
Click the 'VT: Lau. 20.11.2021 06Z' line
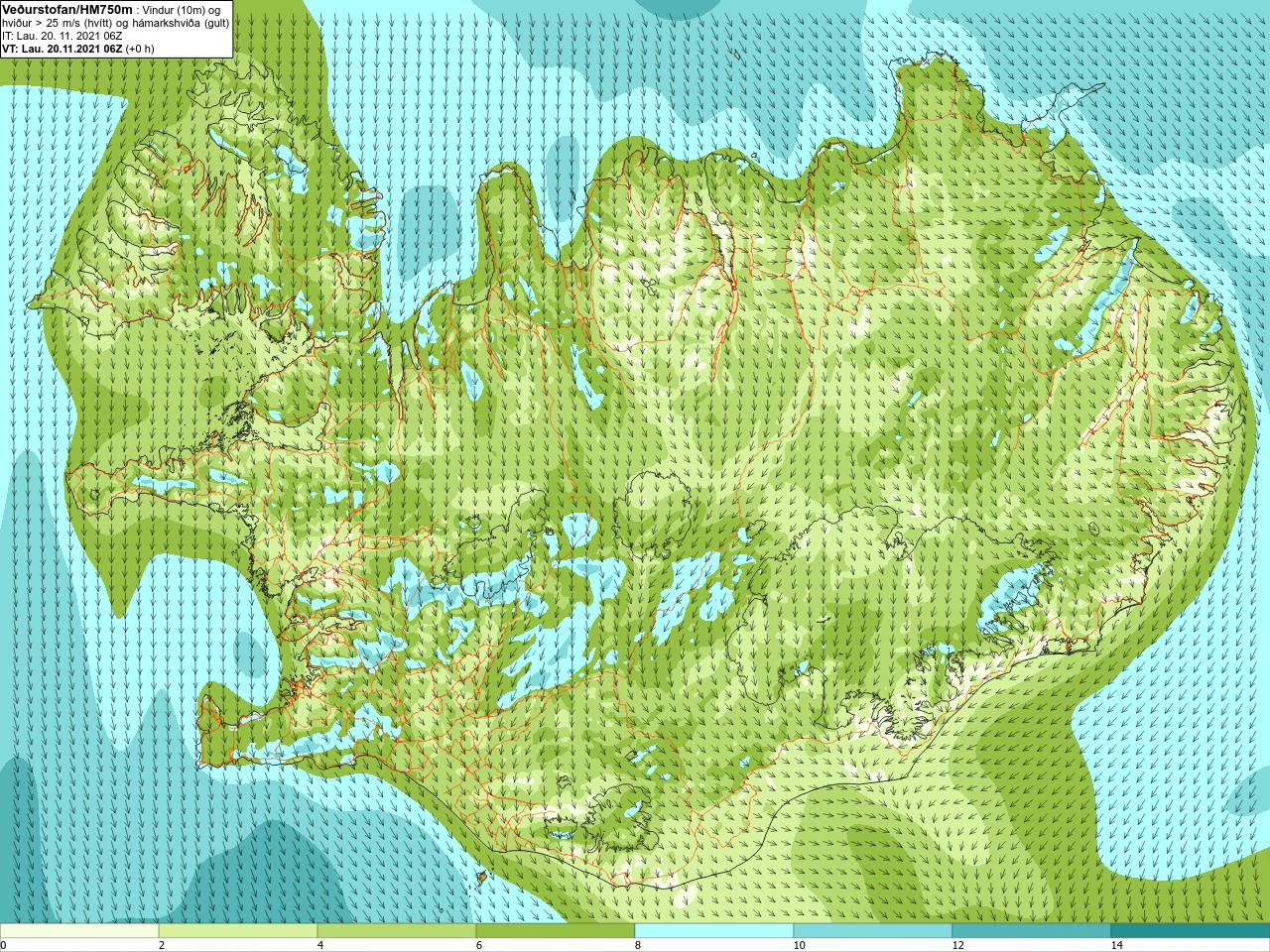coord(63,48)
